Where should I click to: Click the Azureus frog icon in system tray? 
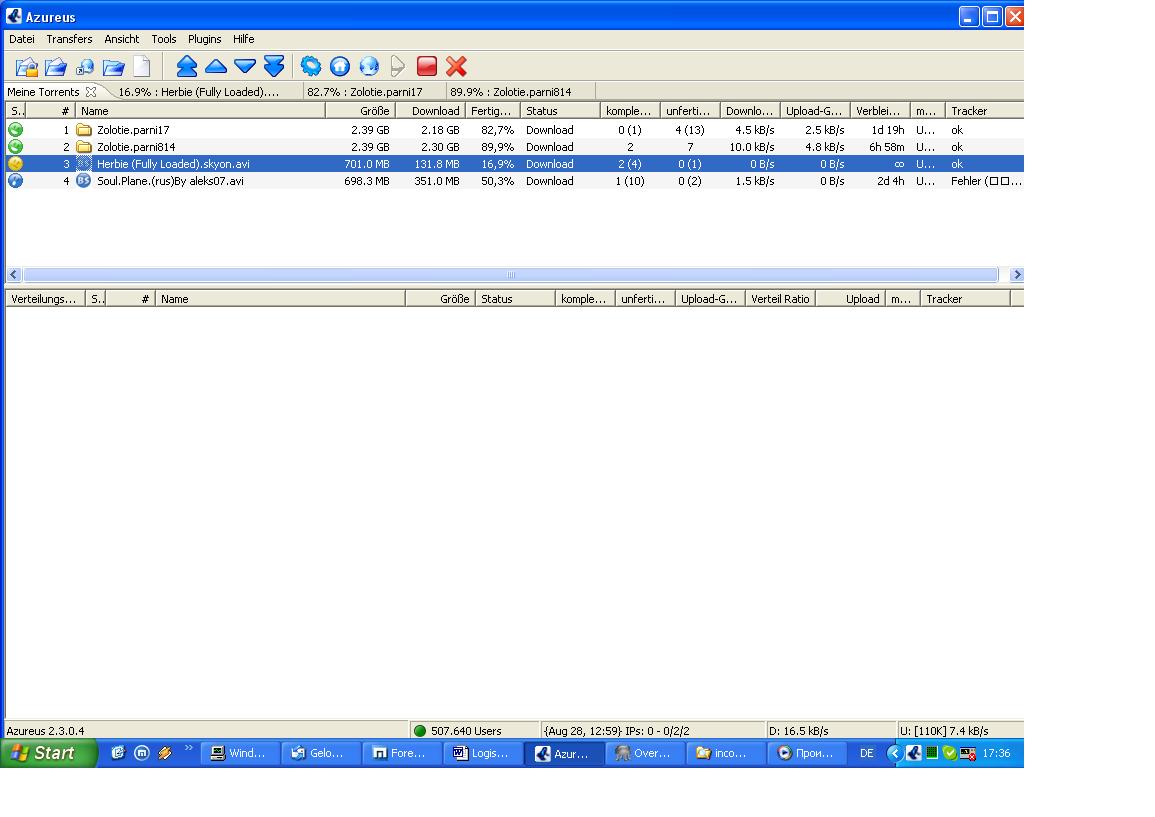click(x=913, y=753)
